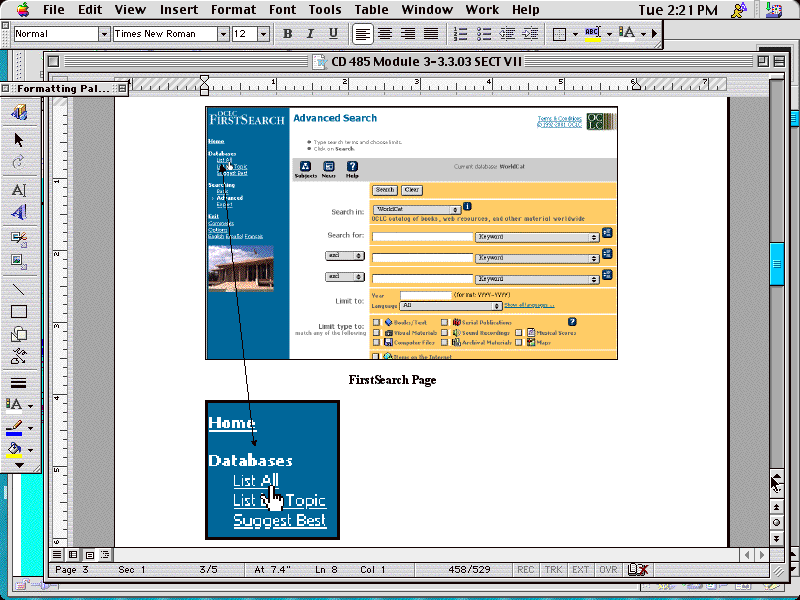Select the FirstSearch Advanced Search screenshot picture

click(411, 233)
